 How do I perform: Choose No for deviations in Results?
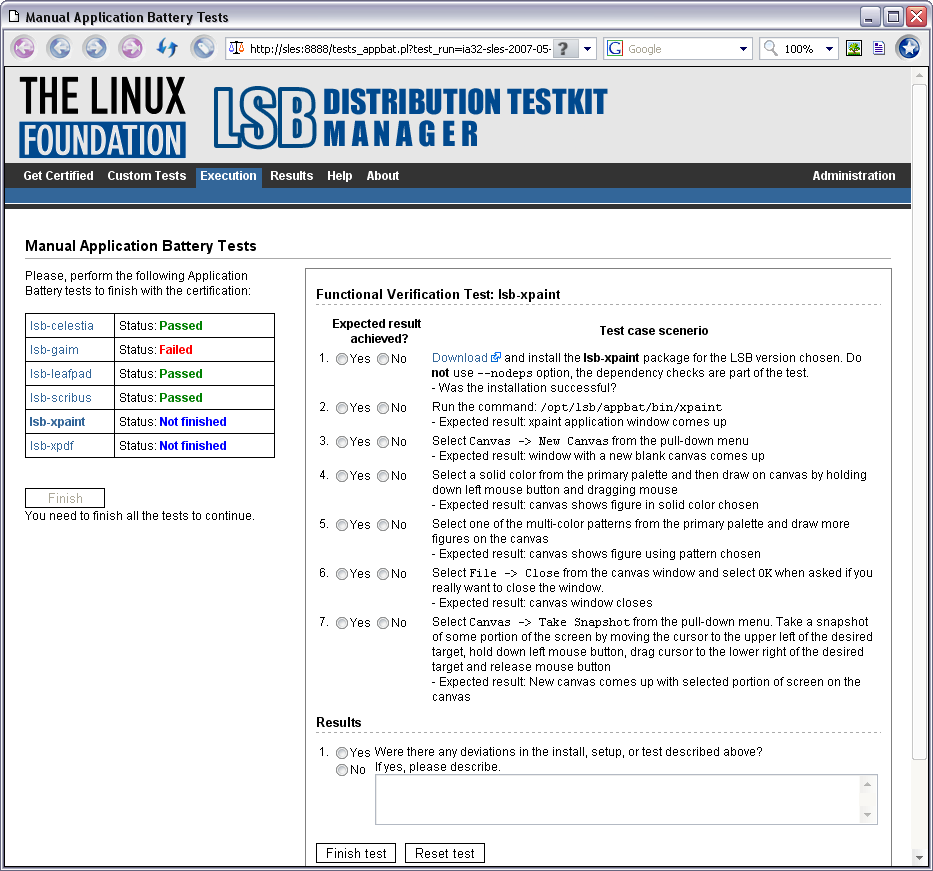point(342,770)
